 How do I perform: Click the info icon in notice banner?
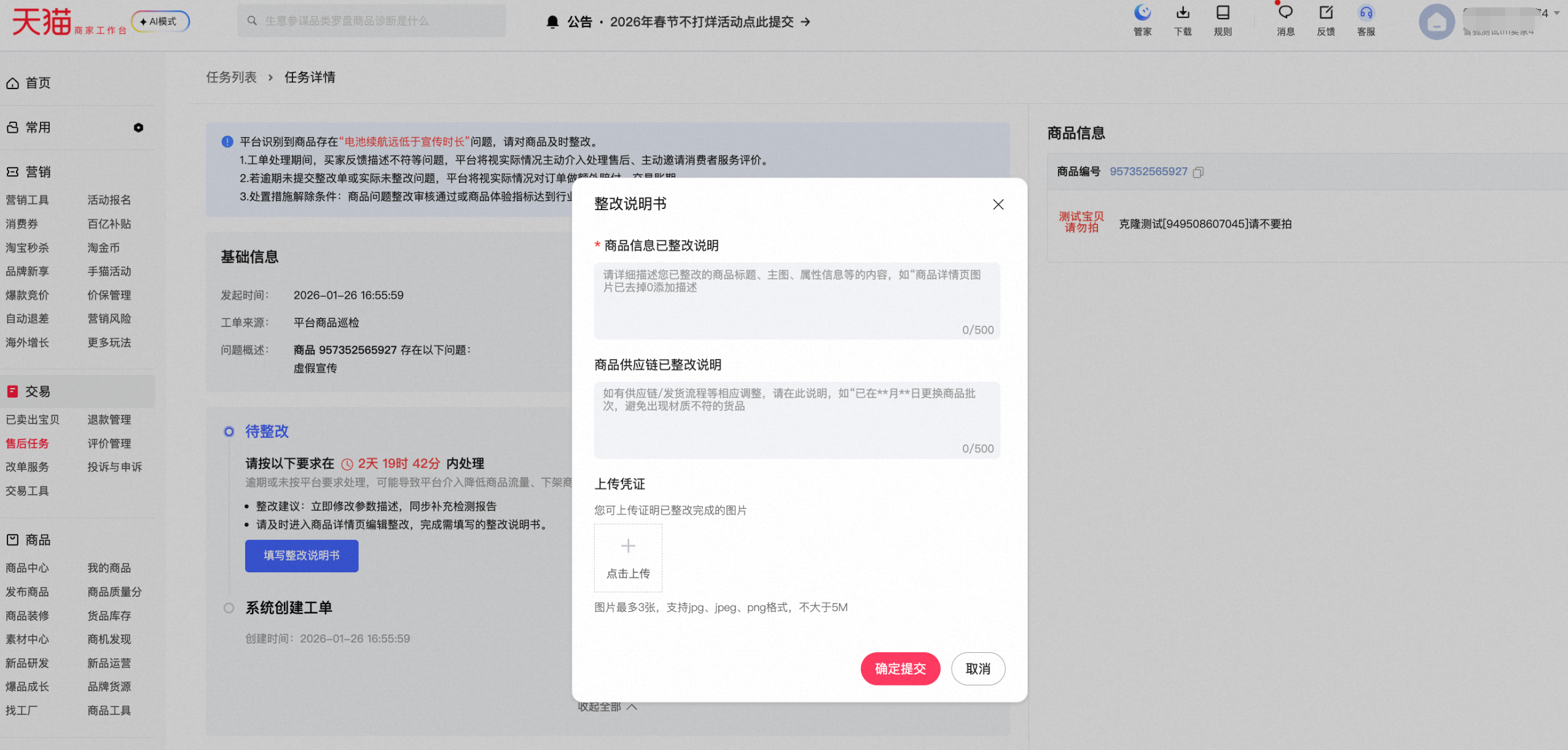[x=227, y=142]
